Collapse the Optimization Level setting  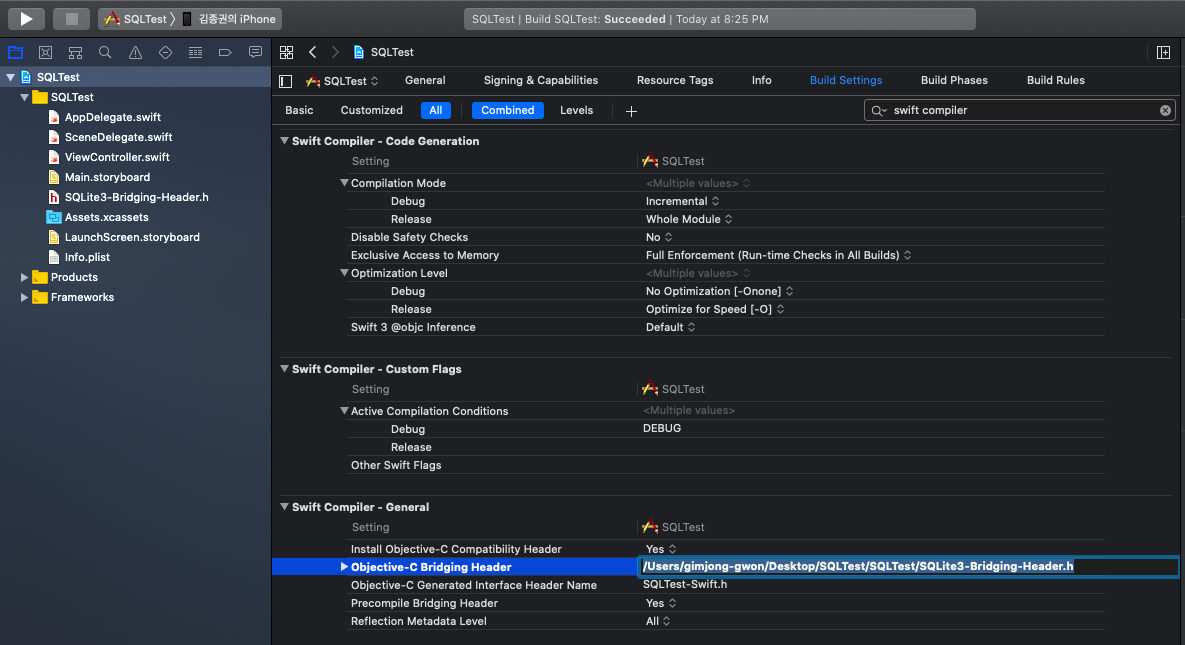344,273
